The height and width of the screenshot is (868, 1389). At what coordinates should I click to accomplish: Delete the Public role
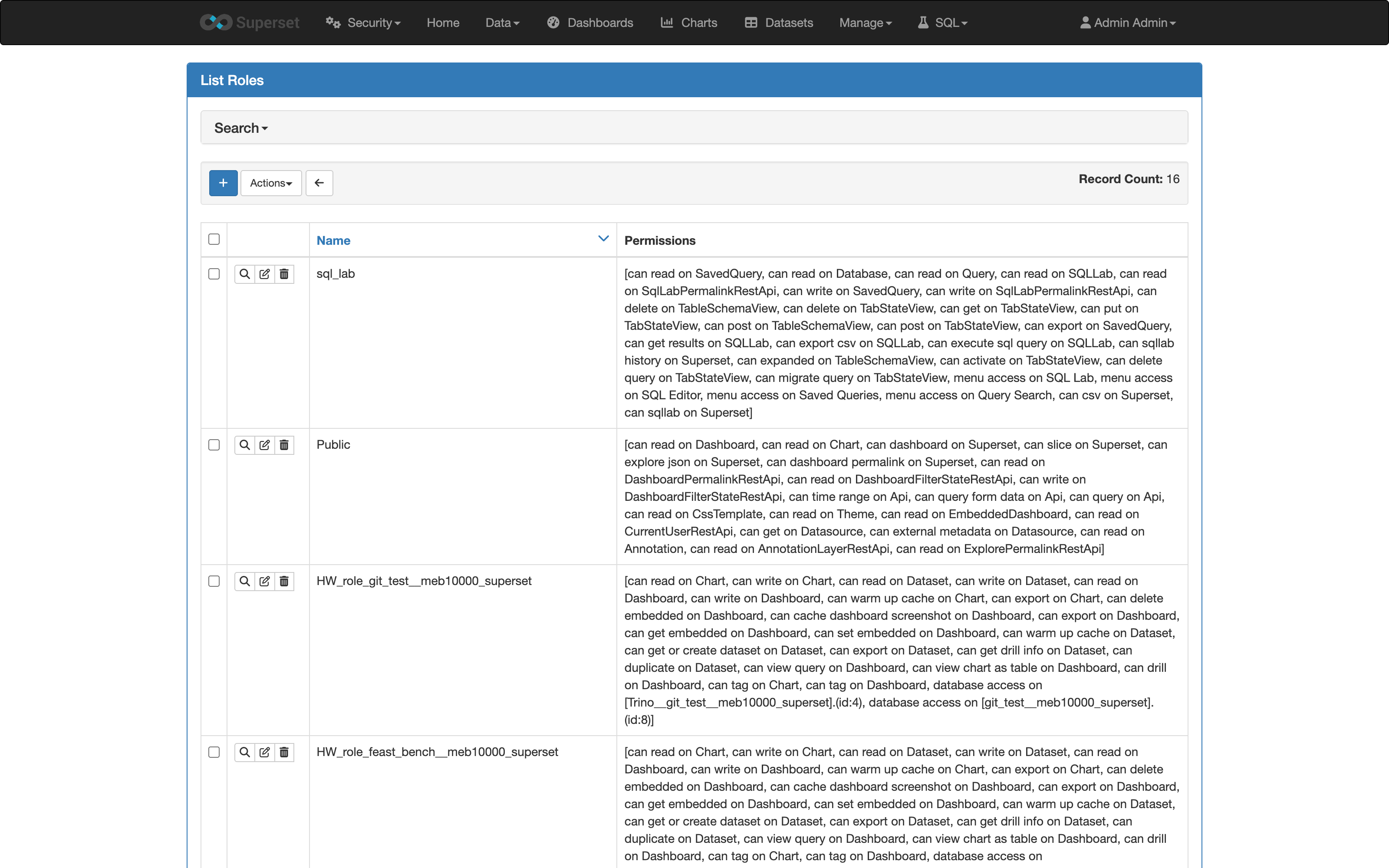coord(284,445)
